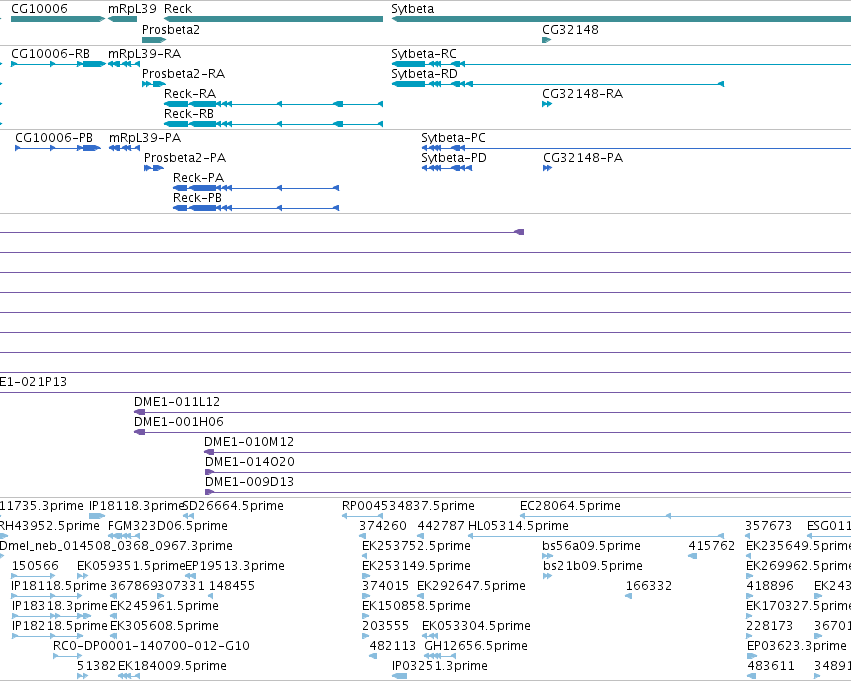Click the EK150858.5prime EST label
Viewport: 851px width, 681px height.
[416, 606]
